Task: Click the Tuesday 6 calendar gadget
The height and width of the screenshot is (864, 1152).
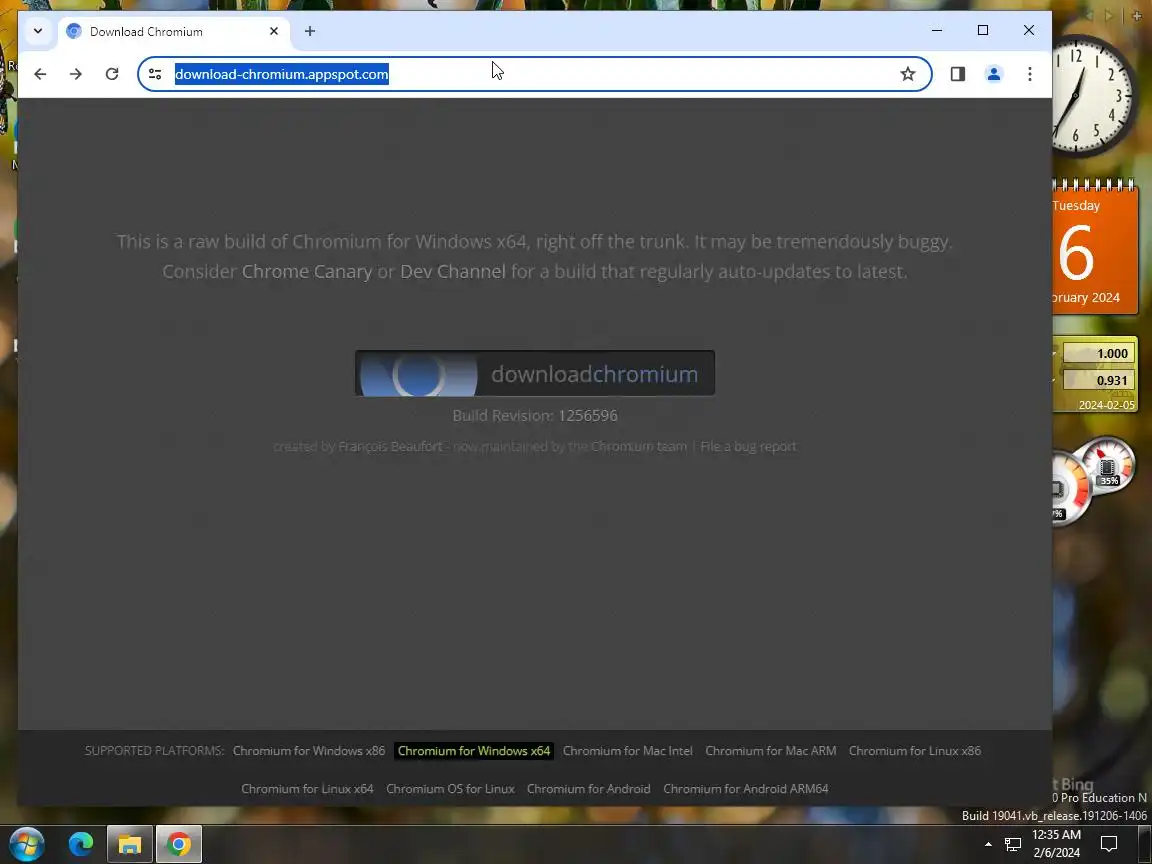Action: click(1095, 248)
